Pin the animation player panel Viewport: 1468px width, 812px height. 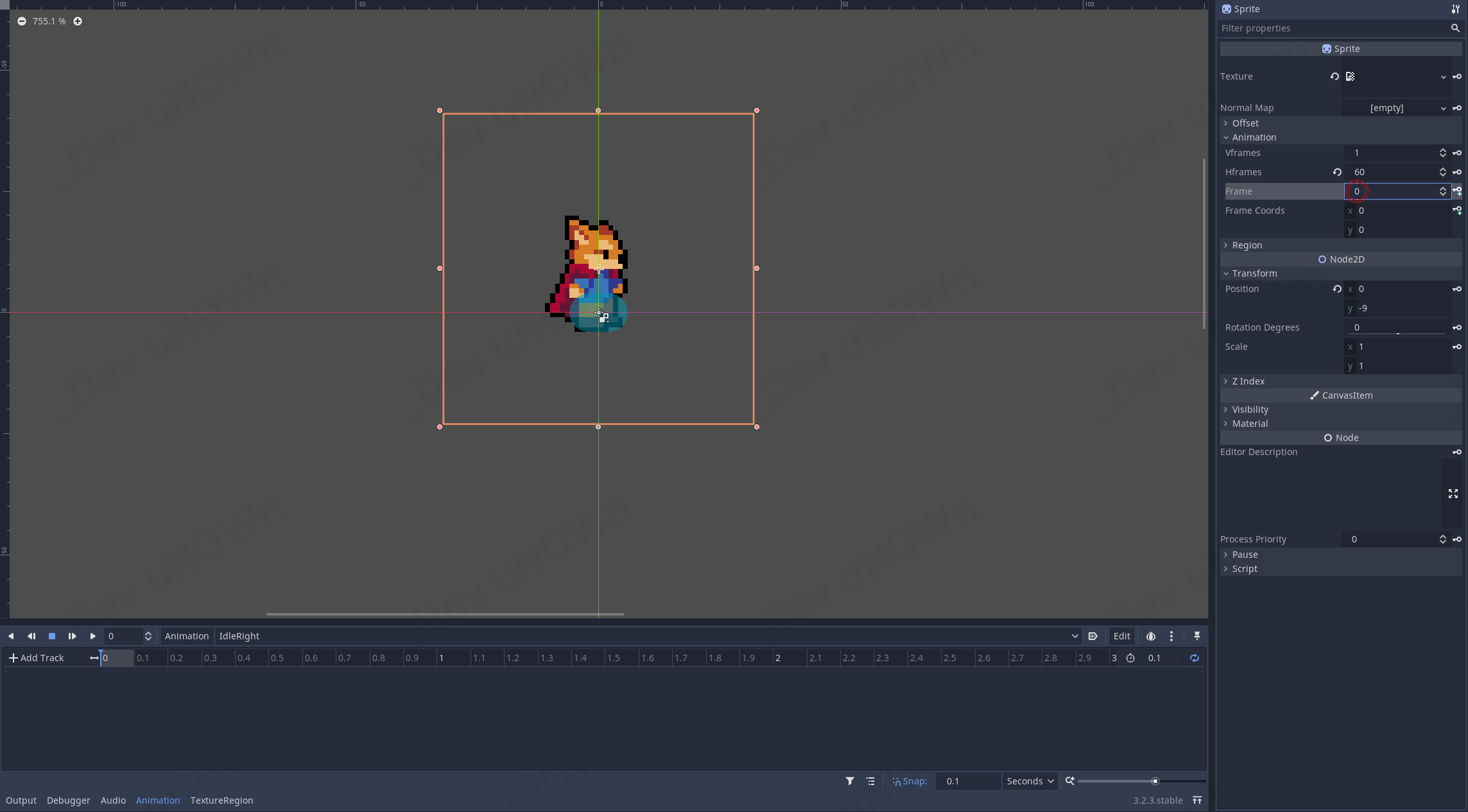pos(1197,635)
